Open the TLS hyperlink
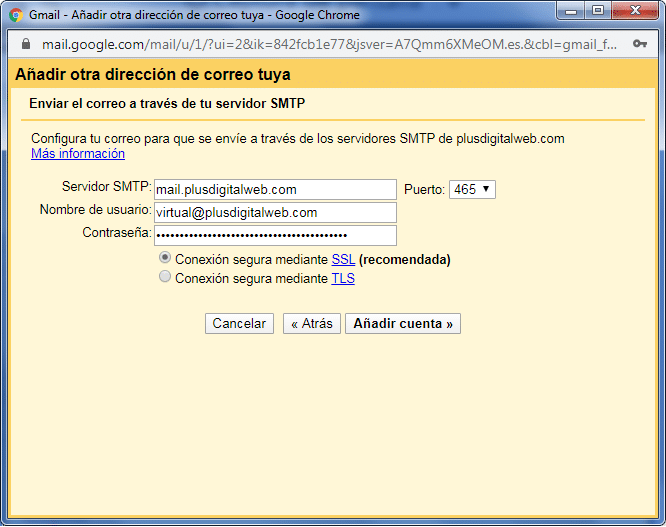Image resolution: width=666 pixels, height=527 pixels. tap(343, 279)
